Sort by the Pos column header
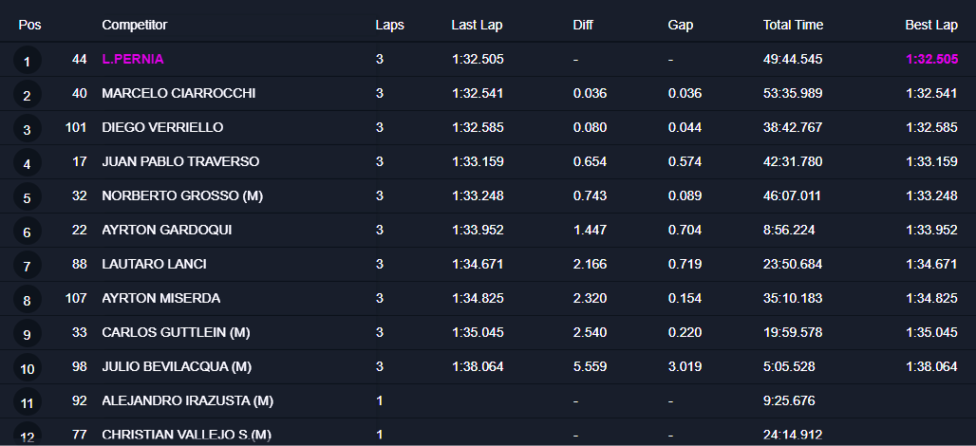 29,25
